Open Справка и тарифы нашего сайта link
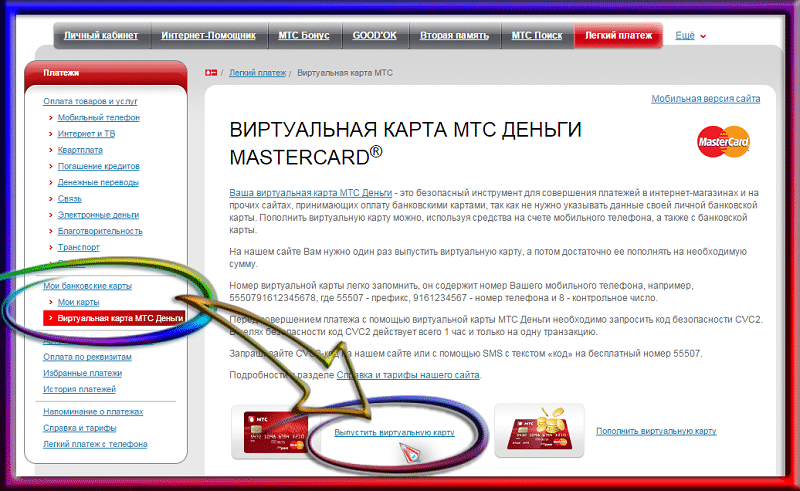 (x=408, y=375)
